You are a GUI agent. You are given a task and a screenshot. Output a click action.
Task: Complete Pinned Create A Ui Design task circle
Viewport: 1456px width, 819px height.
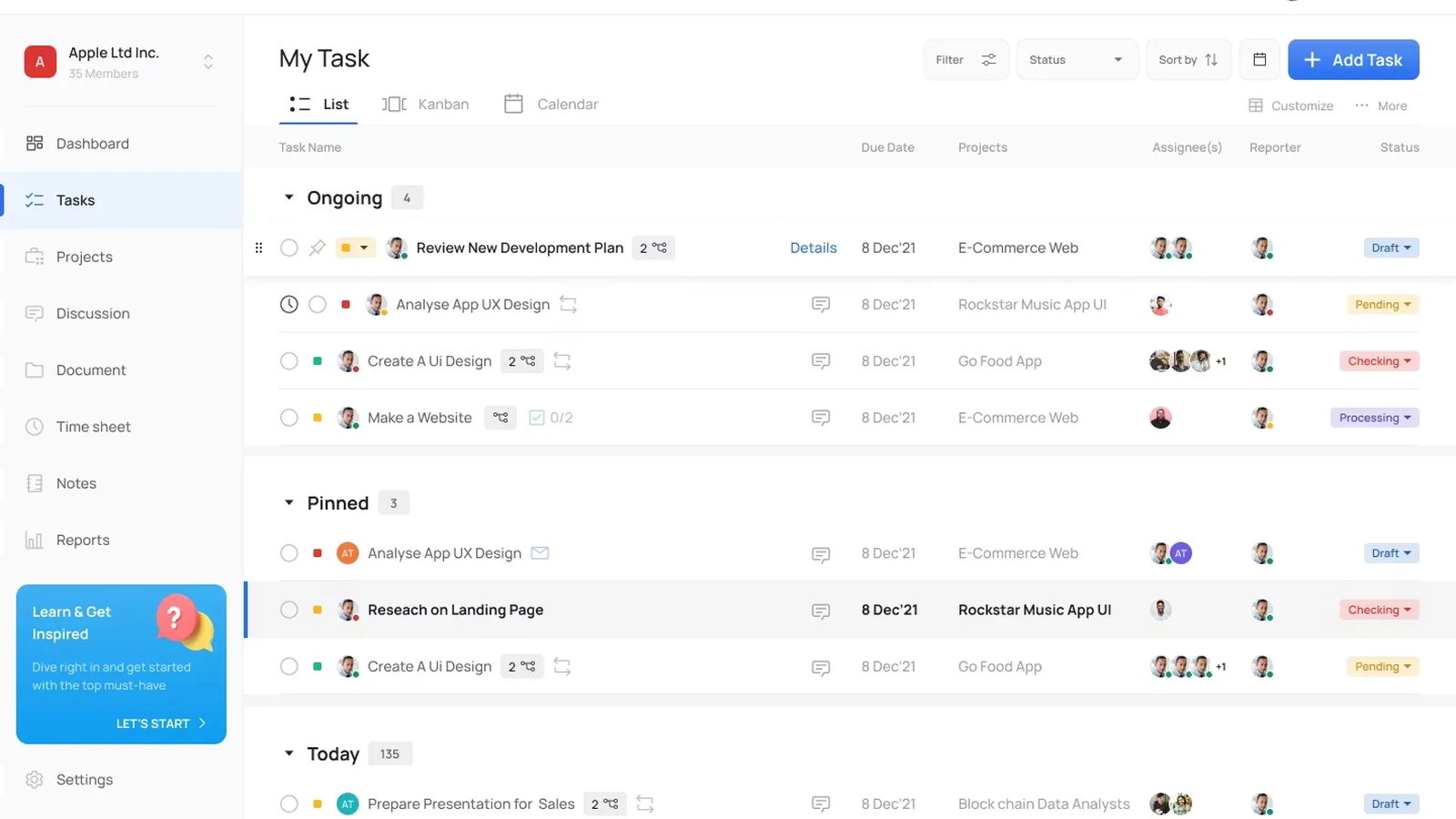pos(288,666)
